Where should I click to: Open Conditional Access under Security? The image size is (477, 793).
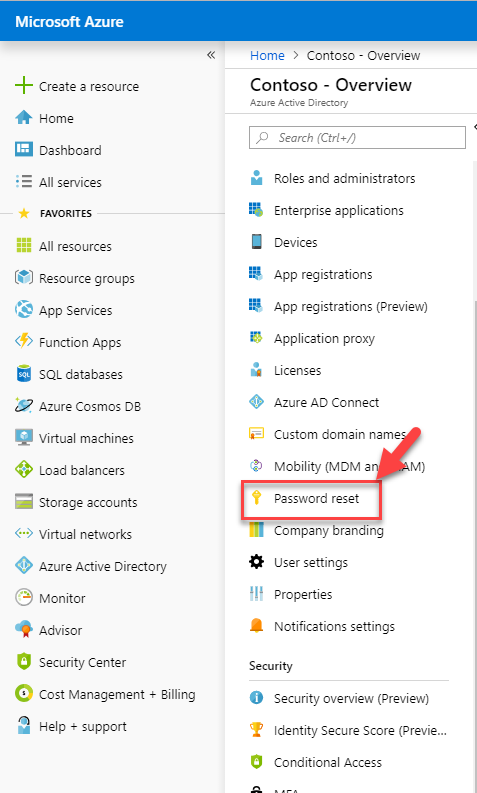328,762
